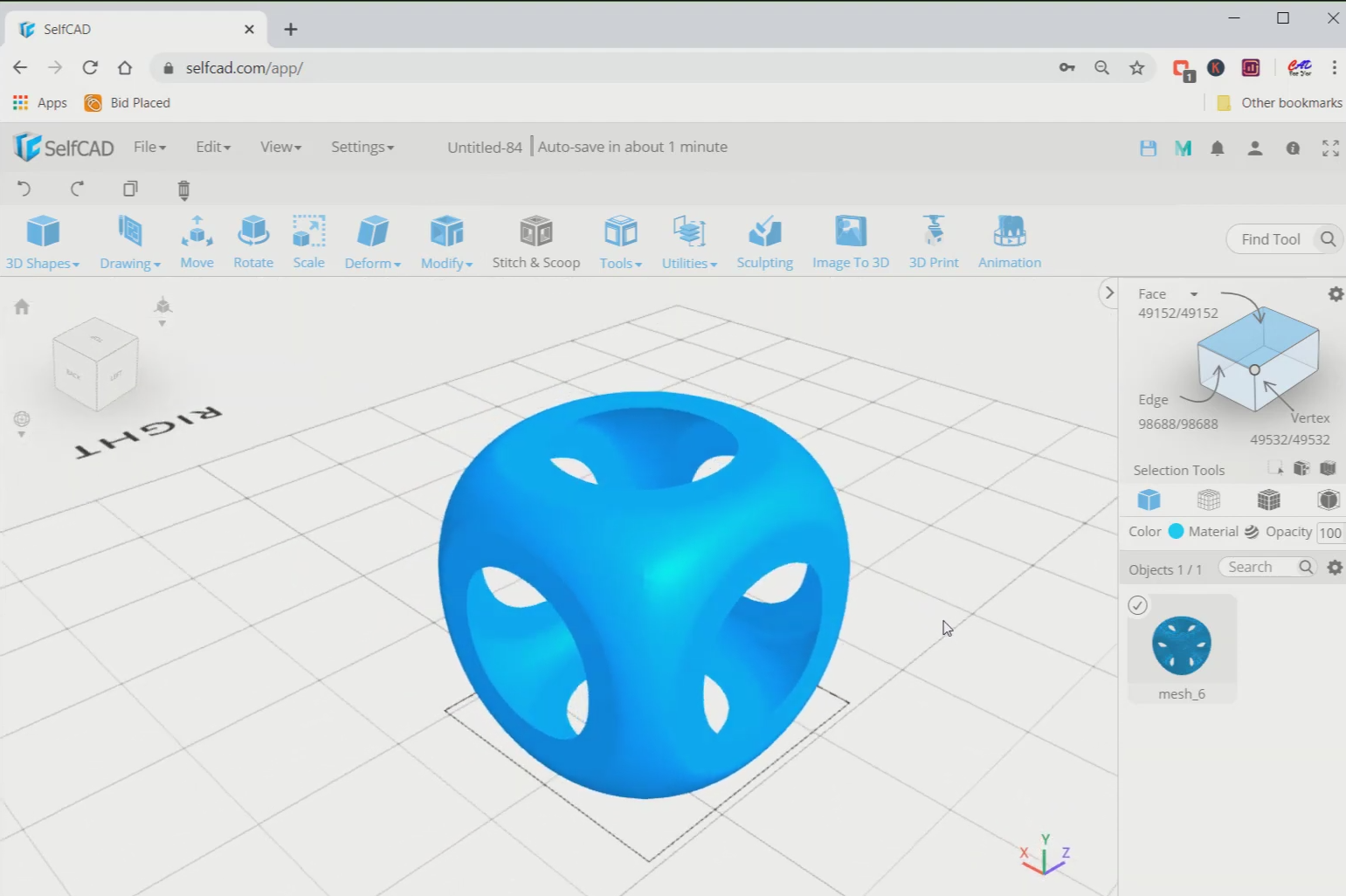1346x896 pixels.
Task: Switch to wireframe view mode
Action: point(1209,500)
